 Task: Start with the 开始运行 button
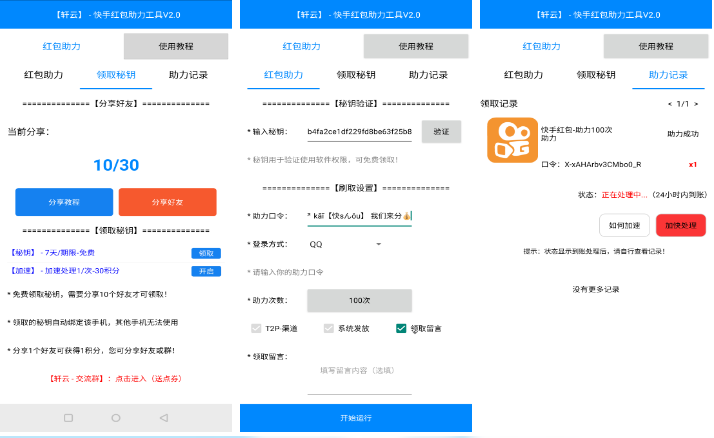356,418
